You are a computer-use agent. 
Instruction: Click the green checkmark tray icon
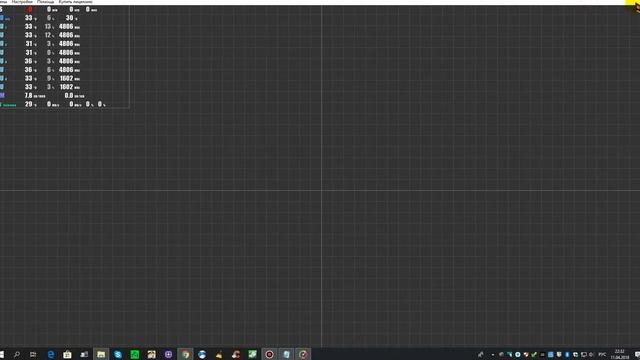(534, 354)
